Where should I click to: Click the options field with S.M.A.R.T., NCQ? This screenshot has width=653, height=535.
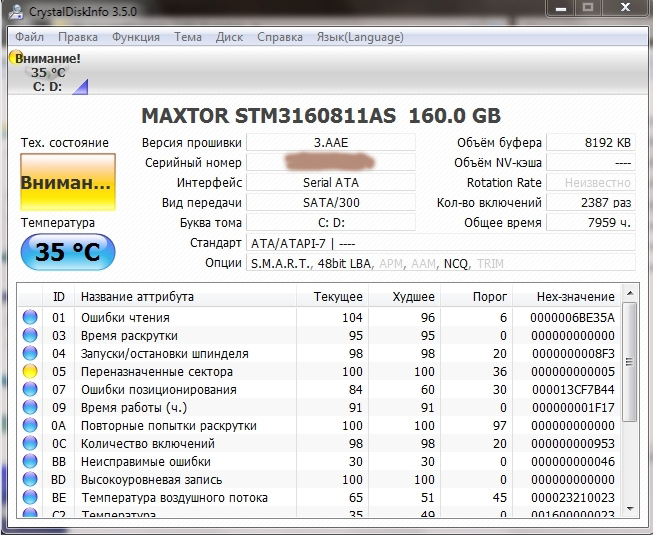(x=441, y=263)
